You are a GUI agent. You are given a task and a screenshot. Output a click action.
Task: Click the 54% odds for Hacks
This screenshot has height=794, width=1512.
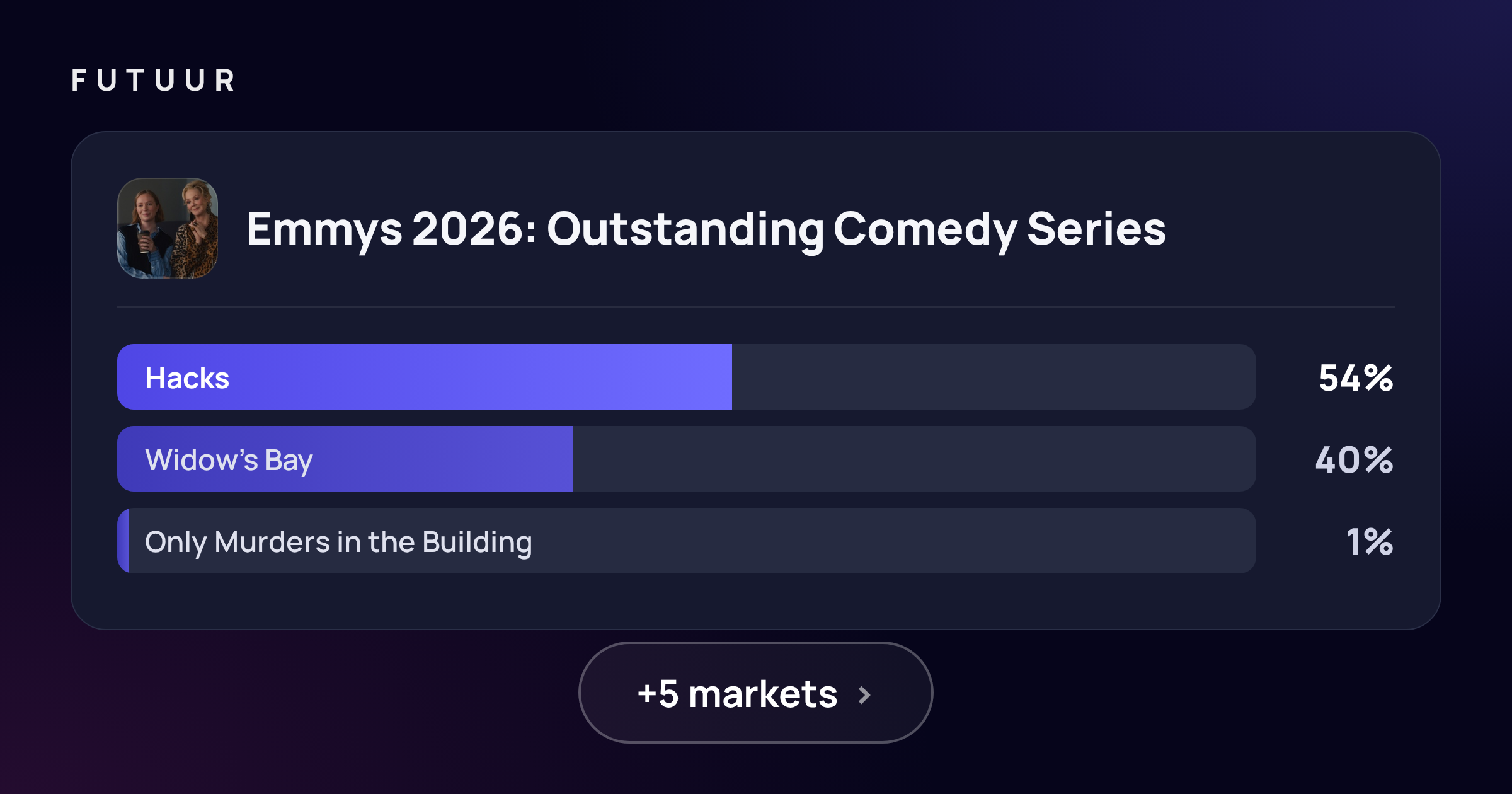[1356, 378]
